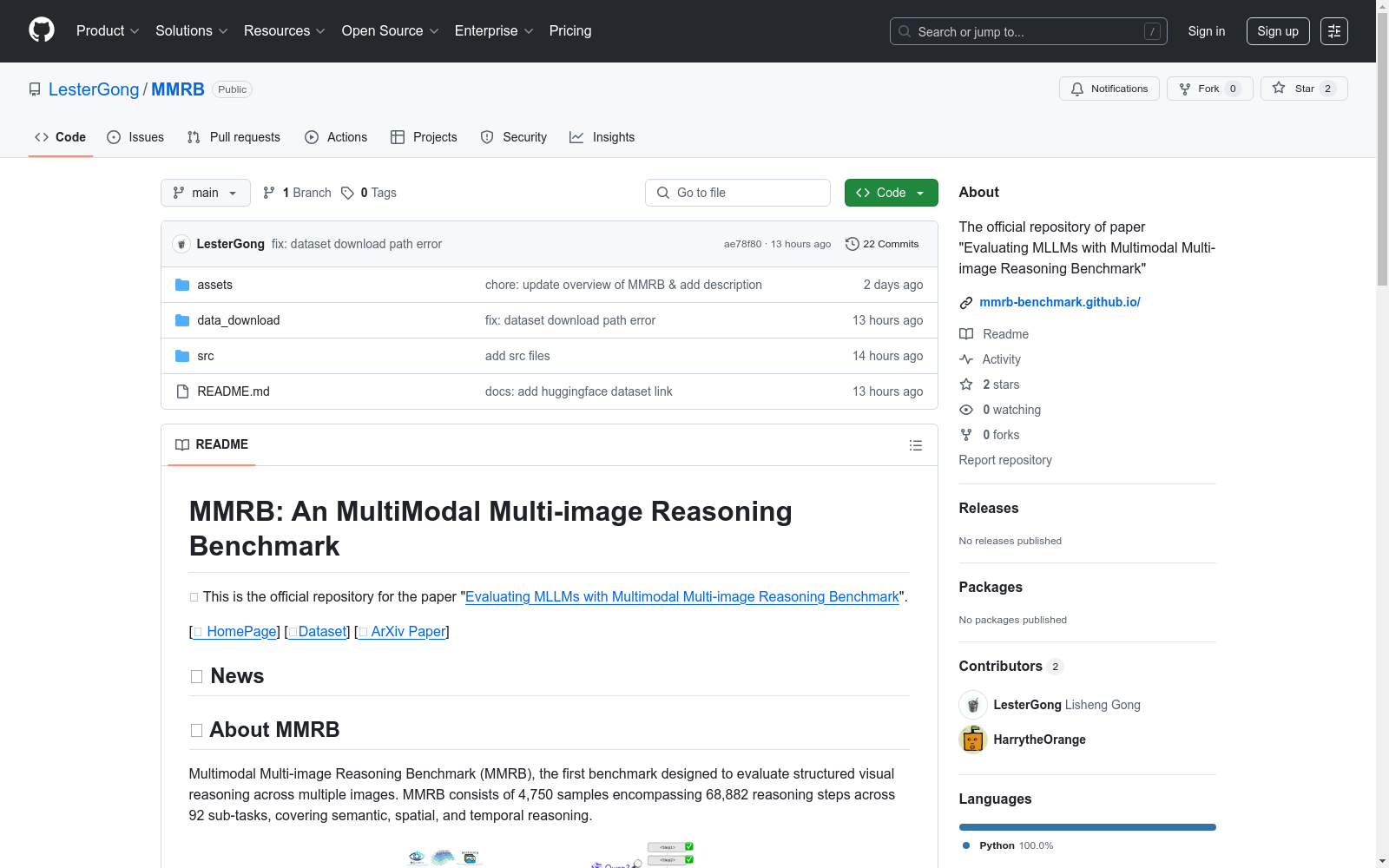Image resolution: width=1389 pixels, height=868 pixels.
Task: Click the data_download folder icon
Action: click(x=182, y=320)
